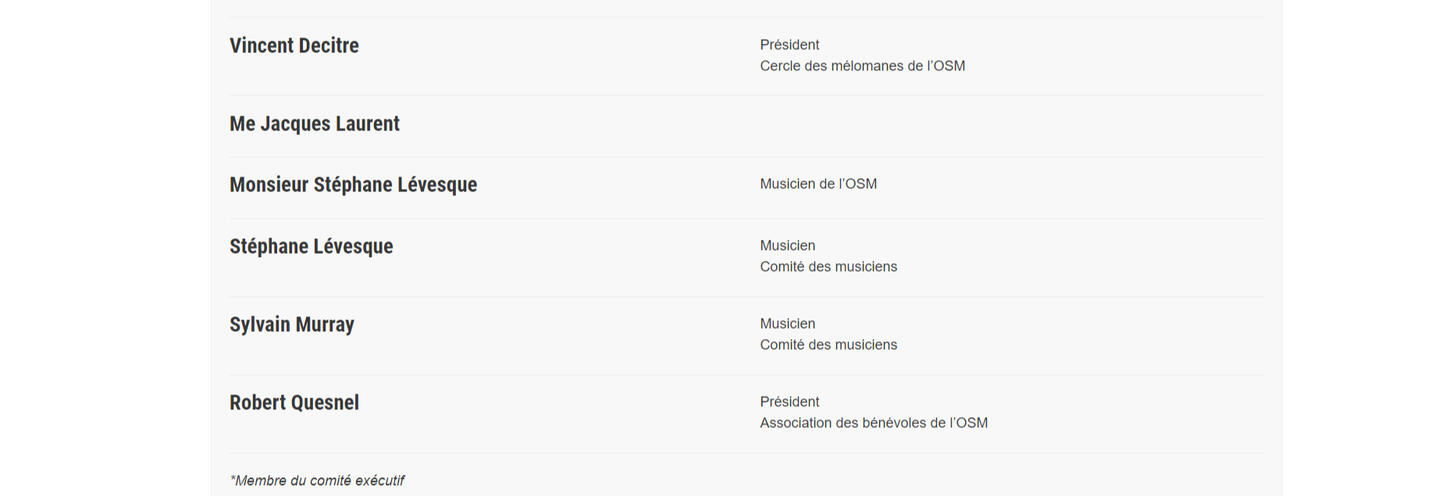This screenshot has height=496, width=1439.
Task: Click the Musicien de l'OSM label
Action: pyautogui.click(x=818, y=184)
